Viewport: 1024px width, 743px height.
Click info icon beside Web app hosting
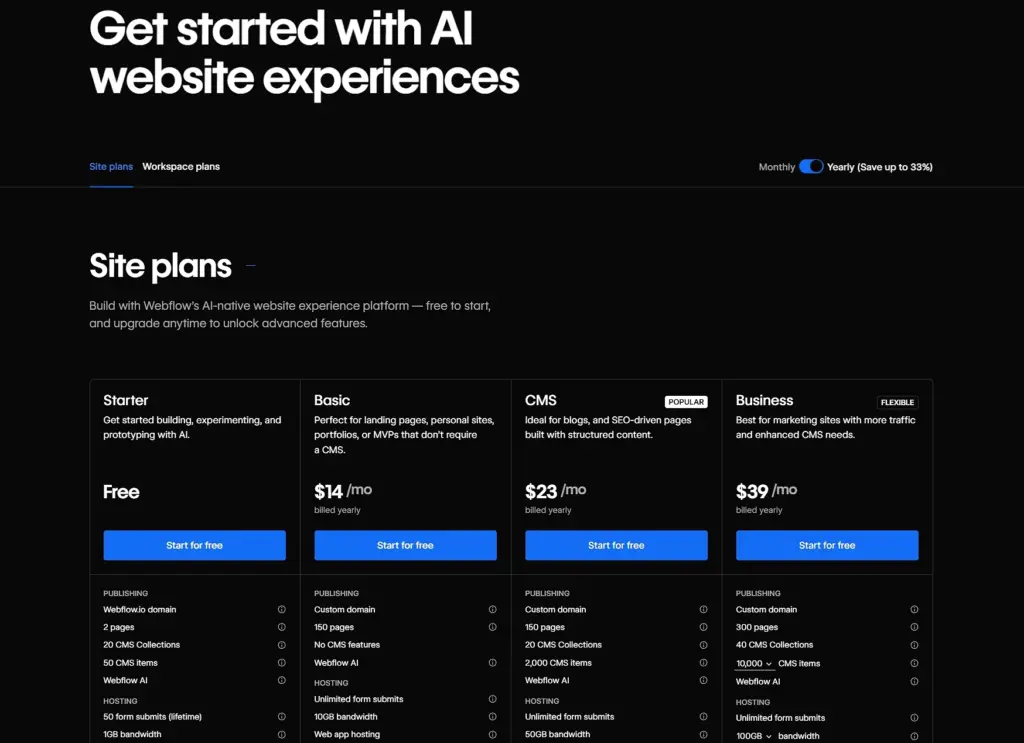(492, 734)
